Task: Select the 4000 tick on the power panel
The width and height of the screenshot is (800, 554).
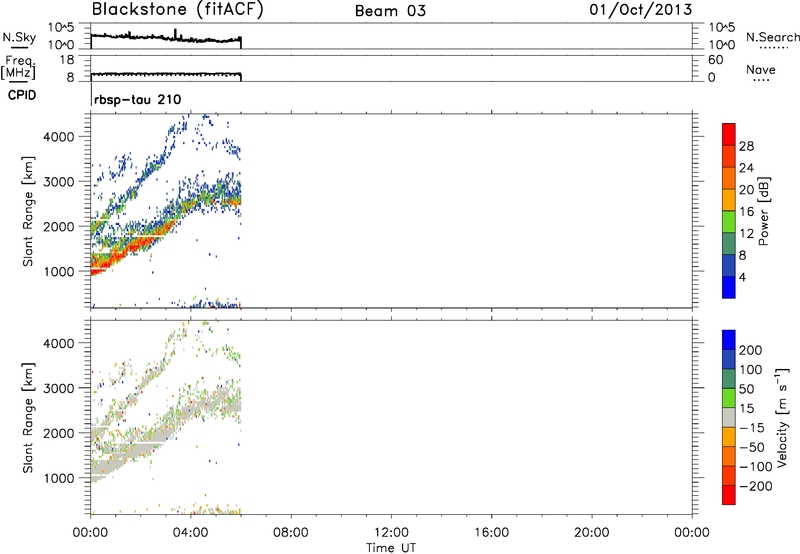Action: coord(59,137)
